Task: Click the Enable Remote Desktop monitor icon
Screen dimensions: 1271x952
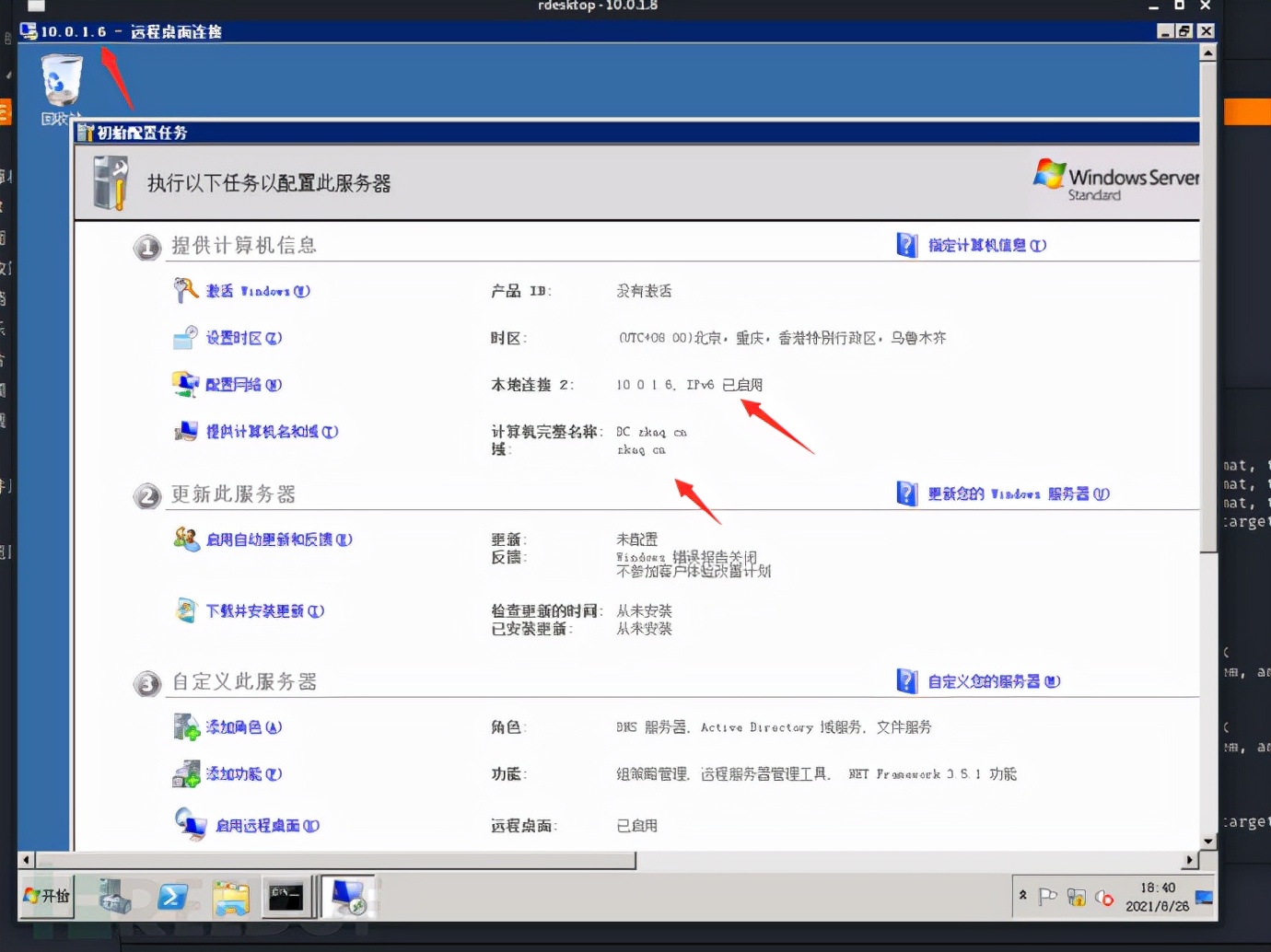Action: 191,825
